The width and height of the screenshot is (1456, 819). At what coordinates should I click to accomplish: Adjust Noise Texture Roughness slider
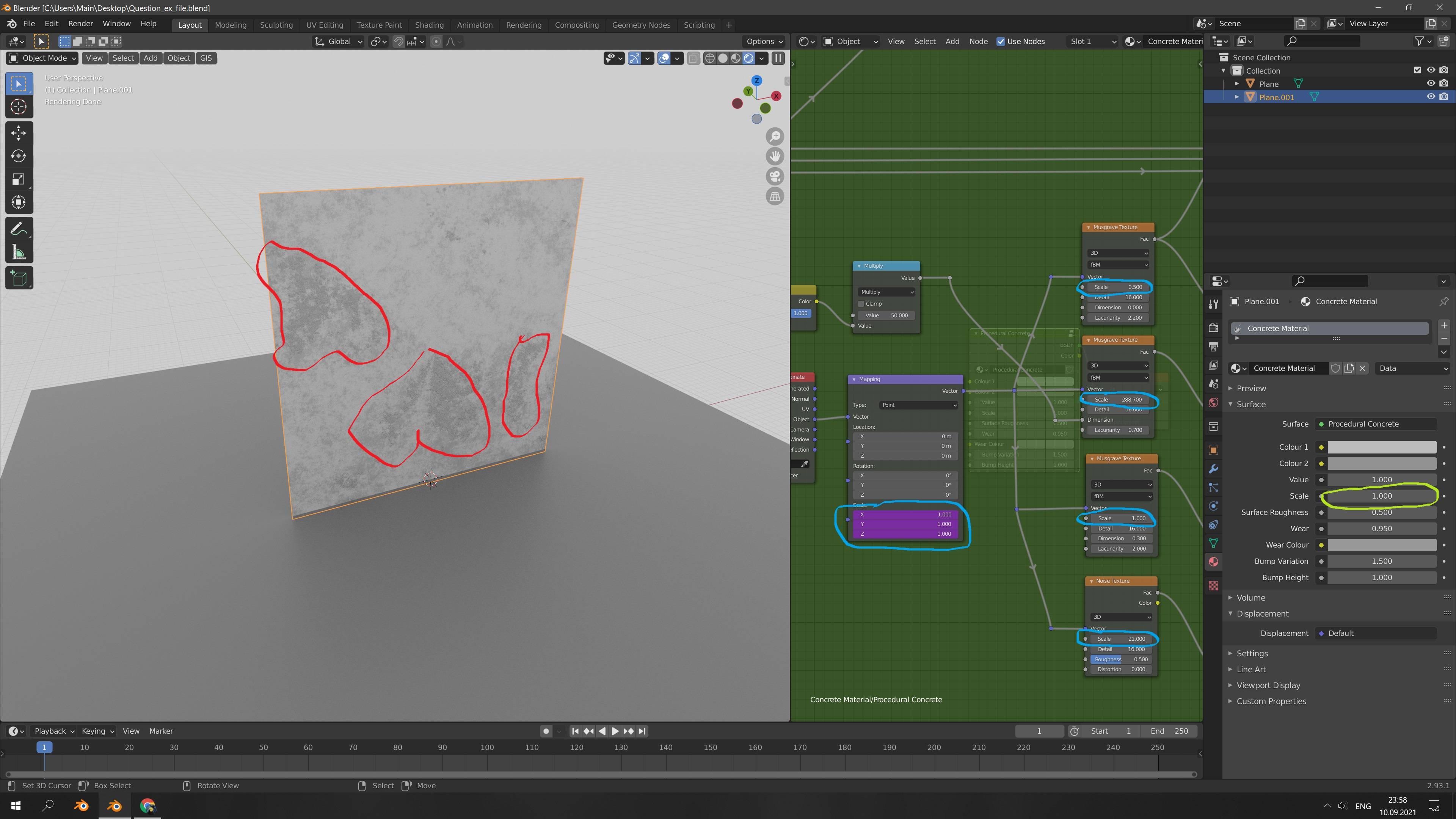pyautogui.click(x=1120, y=659)
